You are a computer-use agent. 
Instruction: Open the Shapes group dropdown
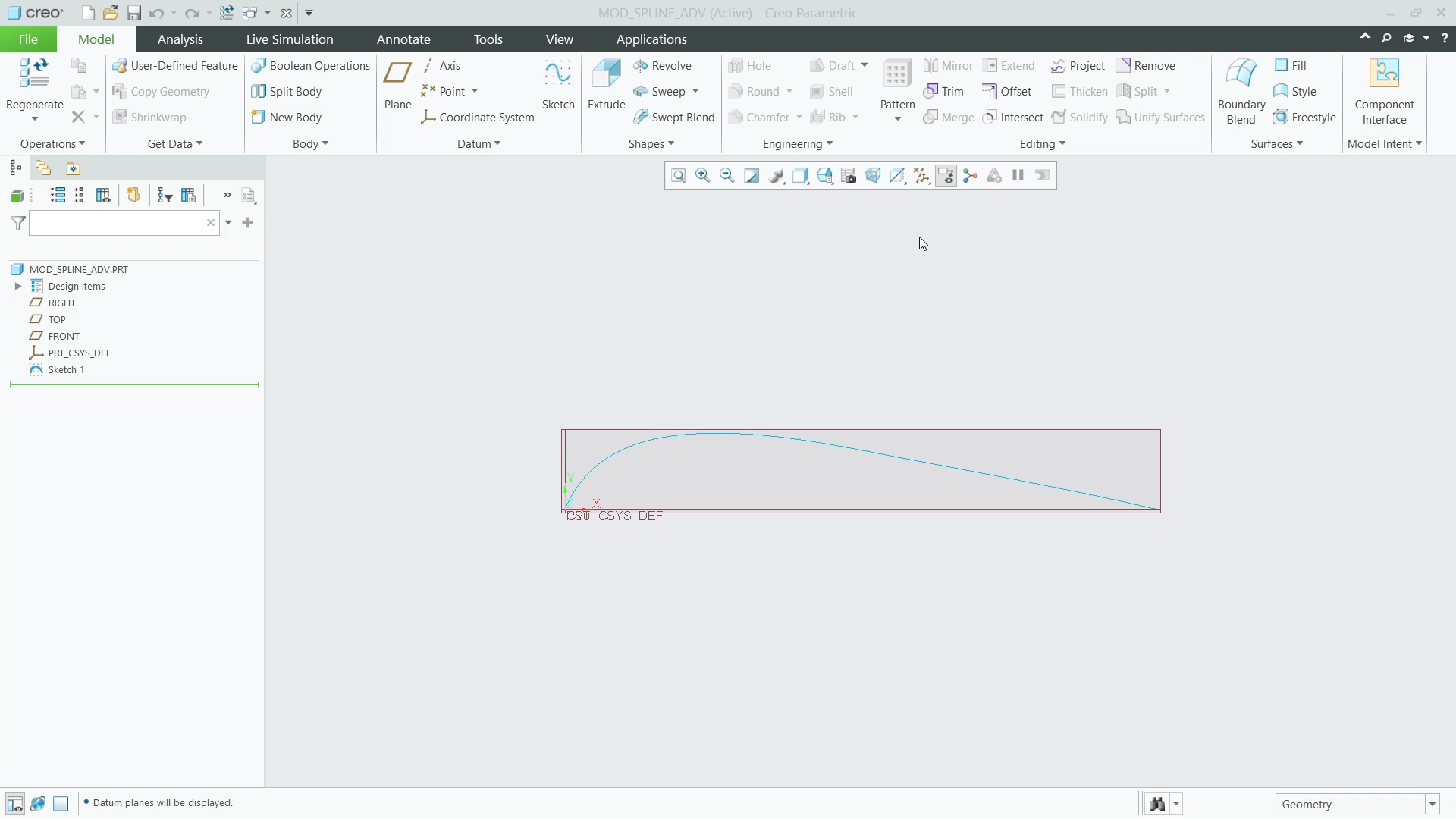[651, 144]
